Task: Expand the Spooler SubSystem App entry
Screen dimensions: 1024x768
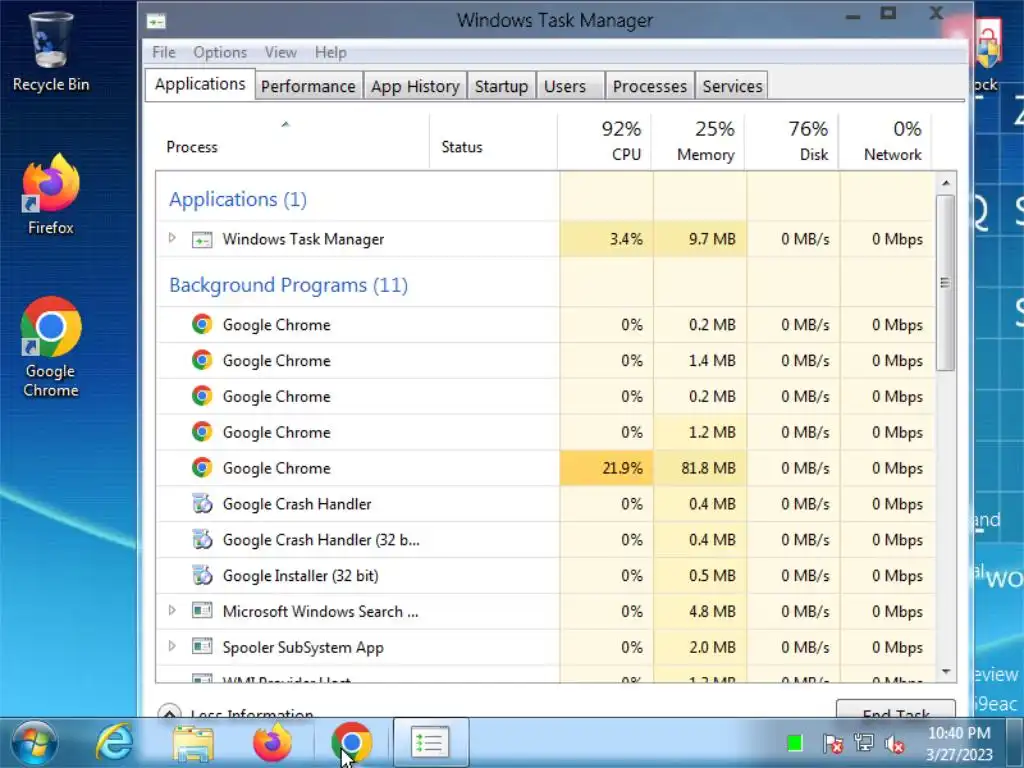Action: (x=172, y=647)
